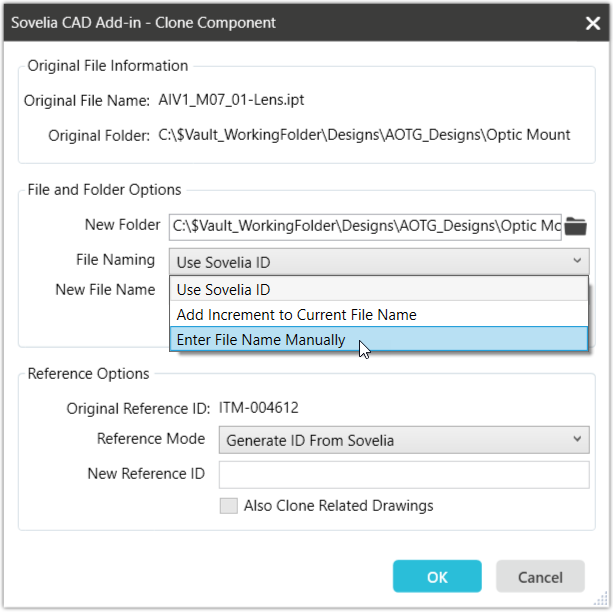613x612 pixels.
Task: Click the File and Folder Options heading
Action: (104, 190)
